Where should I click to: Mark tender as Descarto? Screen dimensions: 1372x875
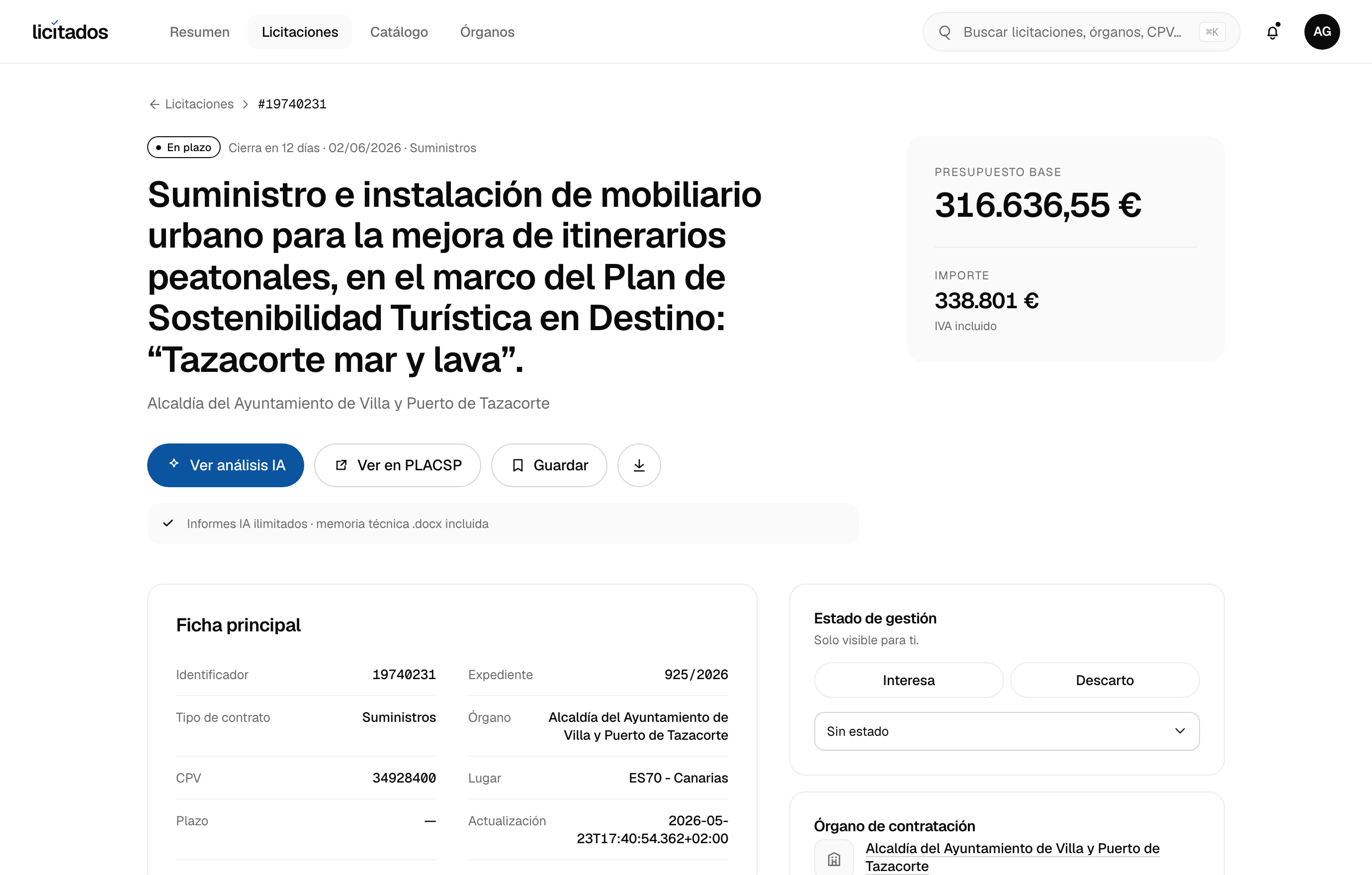tap(1105, 680)
